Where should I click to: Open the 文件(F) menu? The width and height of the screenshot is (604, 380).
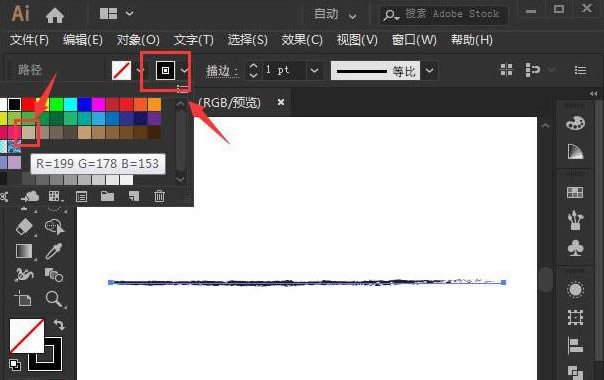pyautogui.click(x=29, y=40)
